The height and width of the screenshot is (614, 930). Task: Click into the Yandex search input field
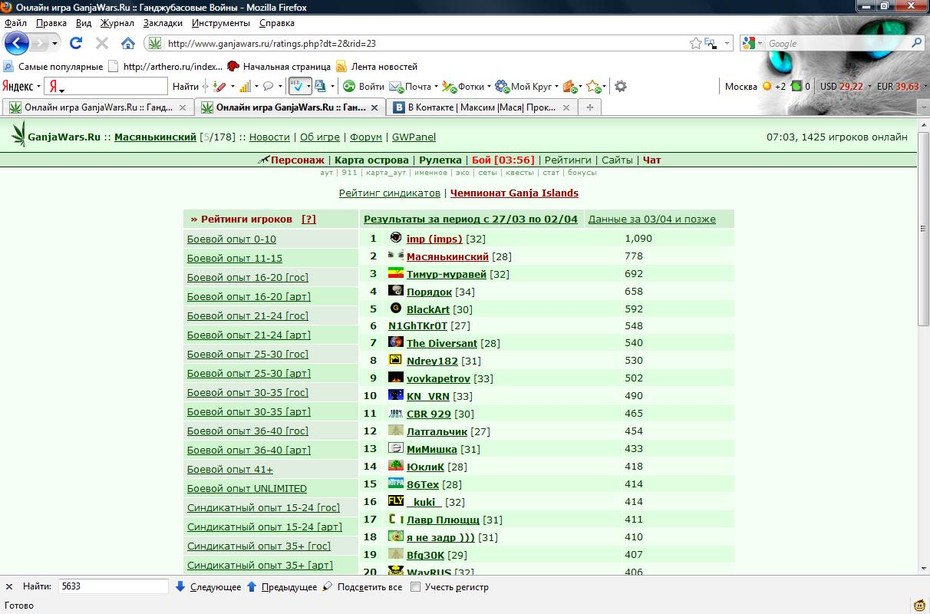coord(106,87)
